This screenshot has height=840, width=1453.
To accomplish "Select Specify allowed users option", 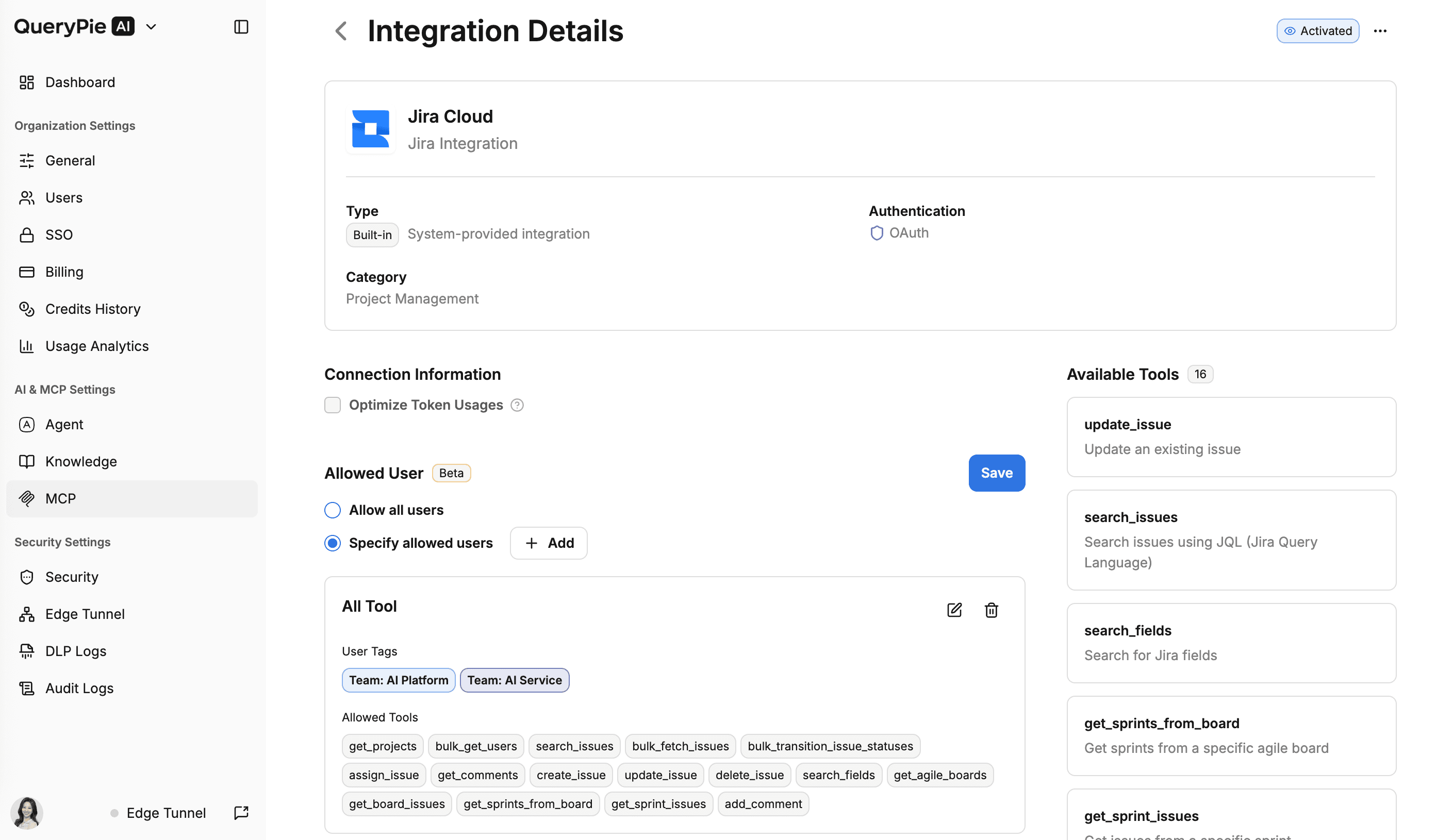I will pos(333,543).
